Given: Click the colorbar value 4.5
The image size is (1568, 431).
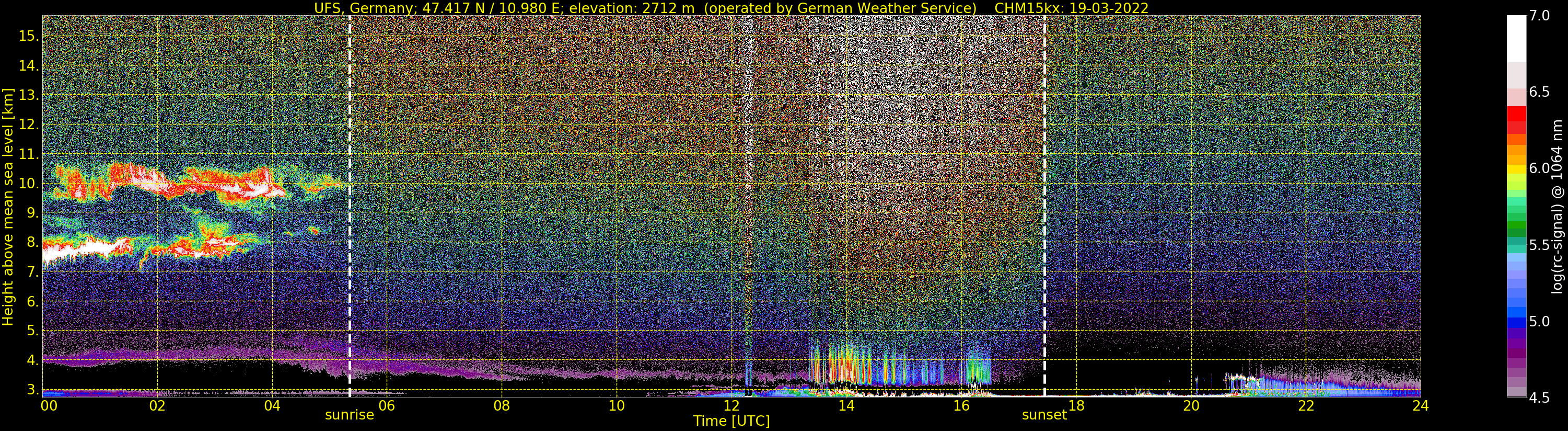Looking at the screenshot, I should tap(1539, 398).
